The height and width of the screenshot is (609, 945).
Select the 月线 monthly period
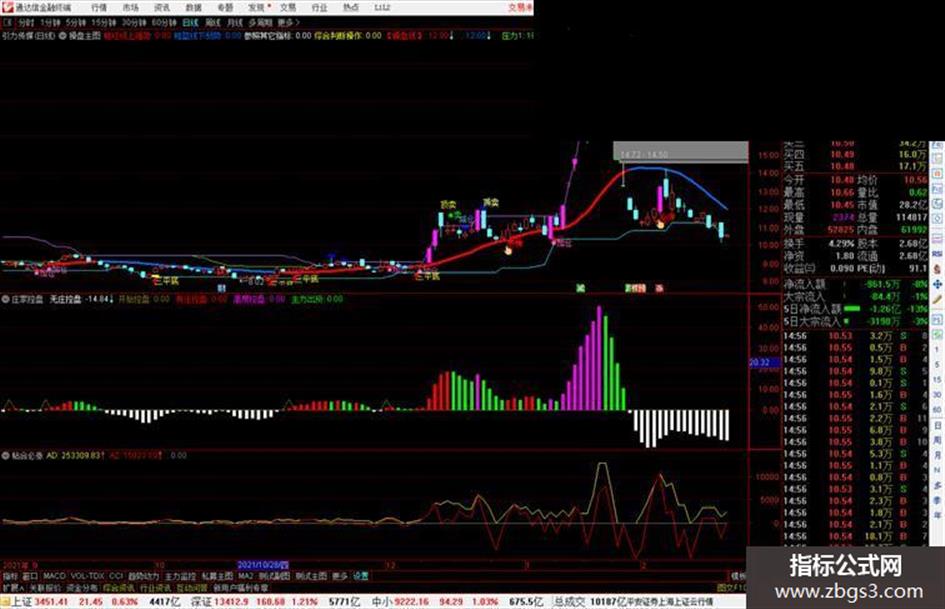[234, 23]
